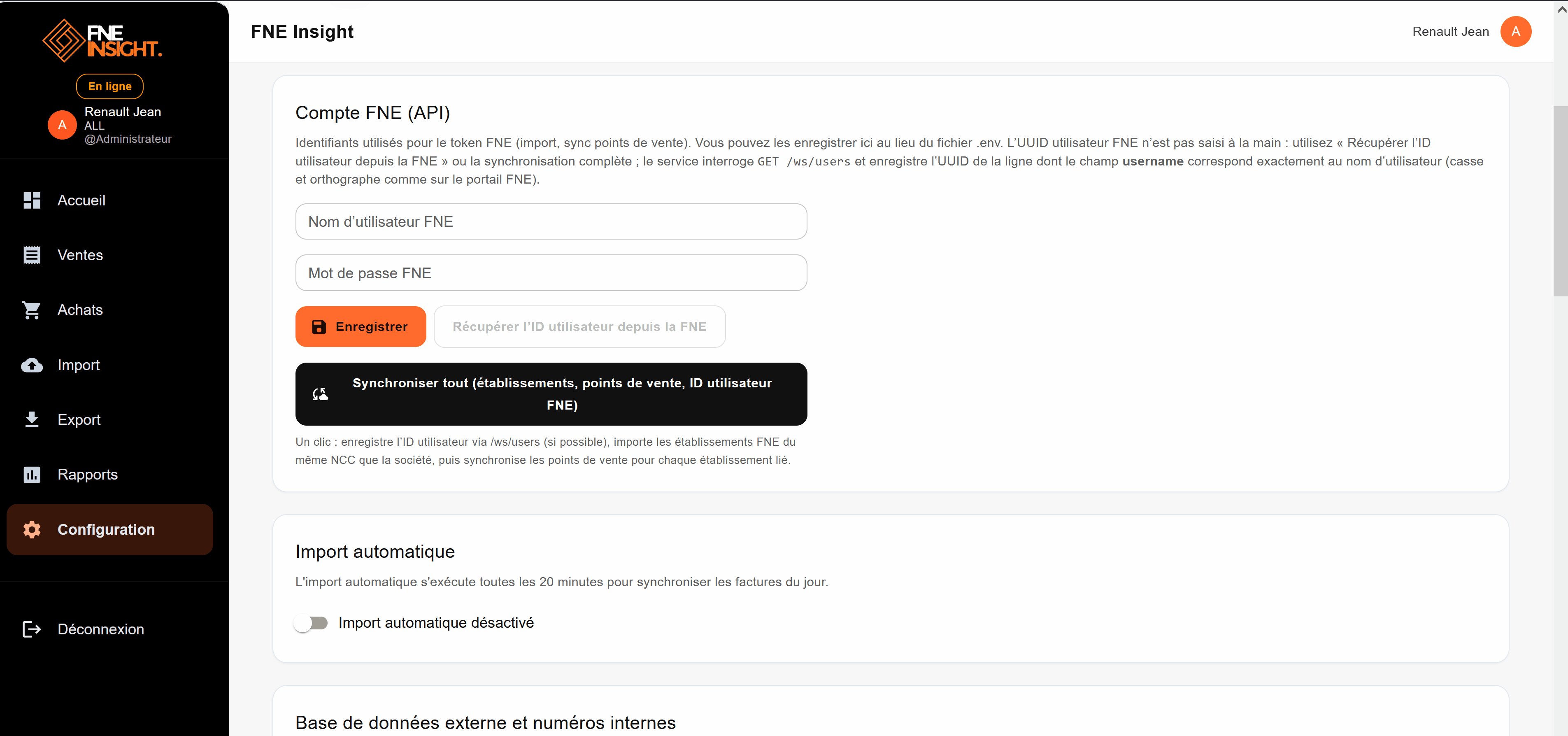Click the En ligne status badge
This screenshot has width=1568, height=736.
[x=109, y=86]
